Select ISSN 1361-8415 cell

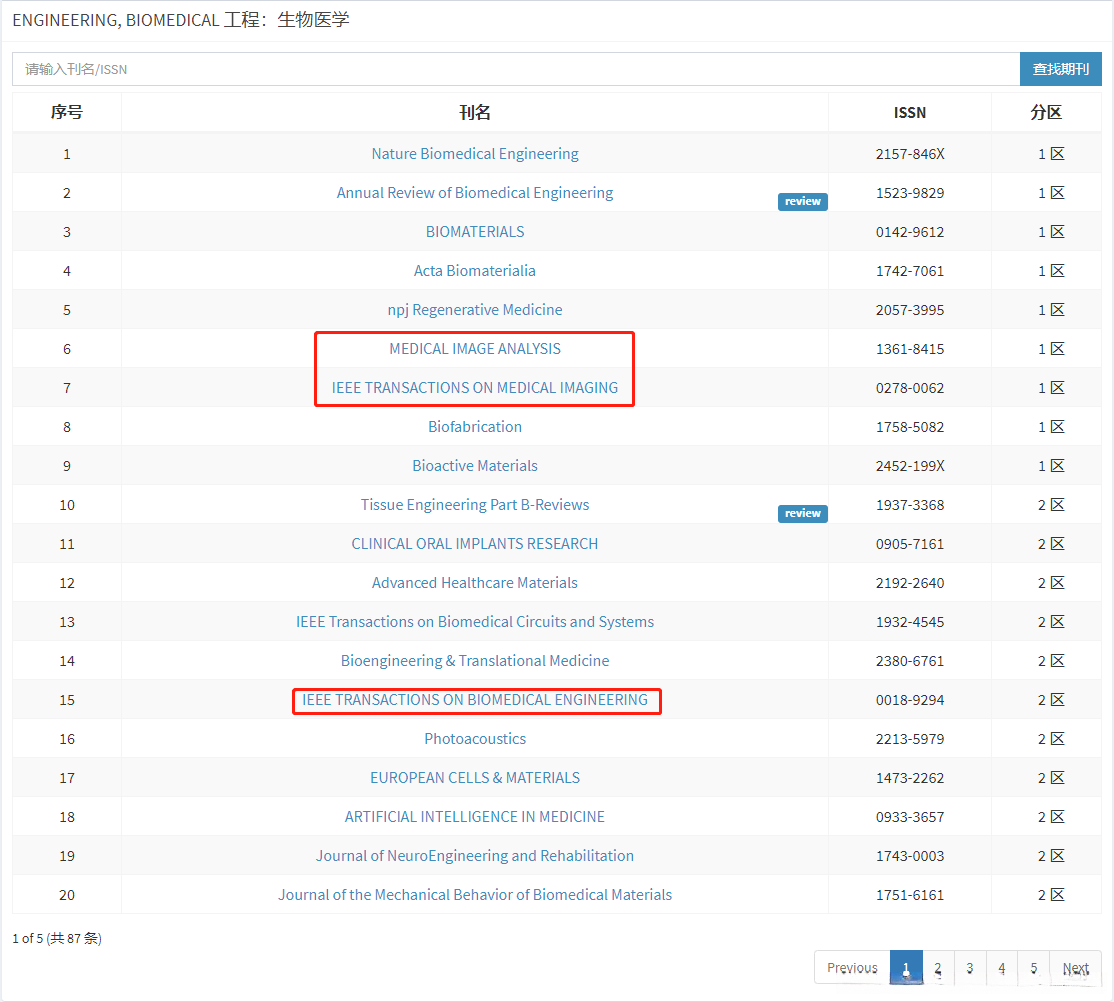[910, 349]
